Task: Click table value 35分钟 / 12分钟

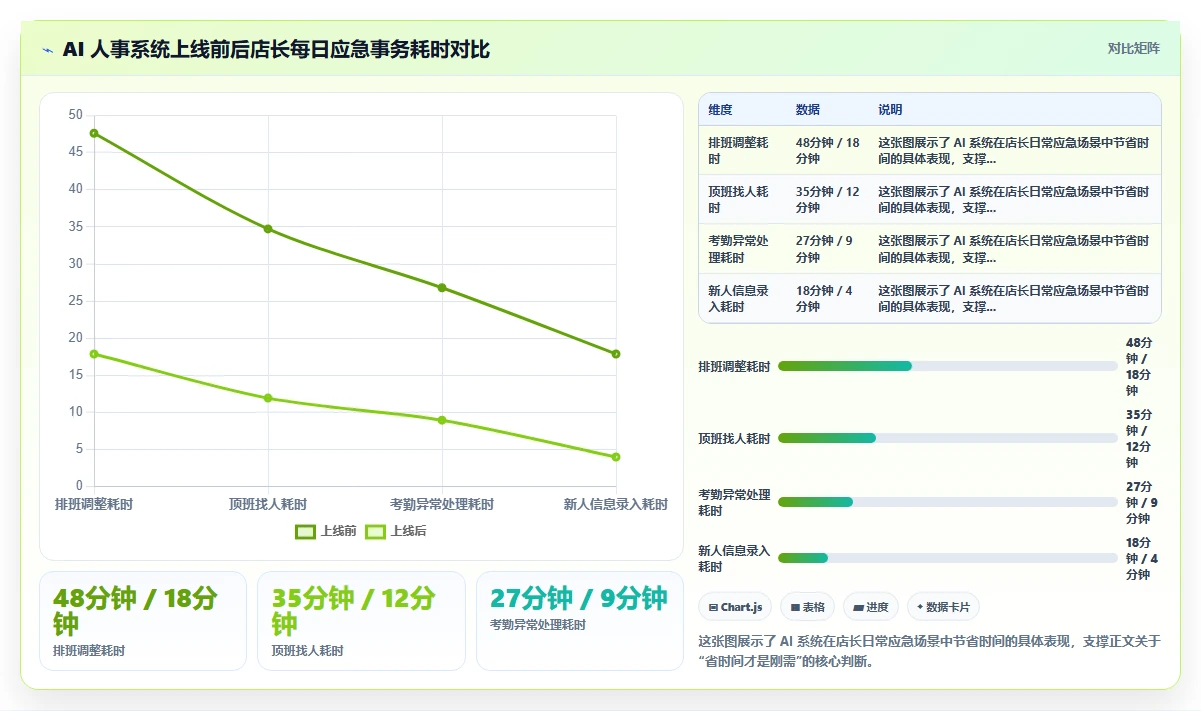Action: (x=828, y=200)
